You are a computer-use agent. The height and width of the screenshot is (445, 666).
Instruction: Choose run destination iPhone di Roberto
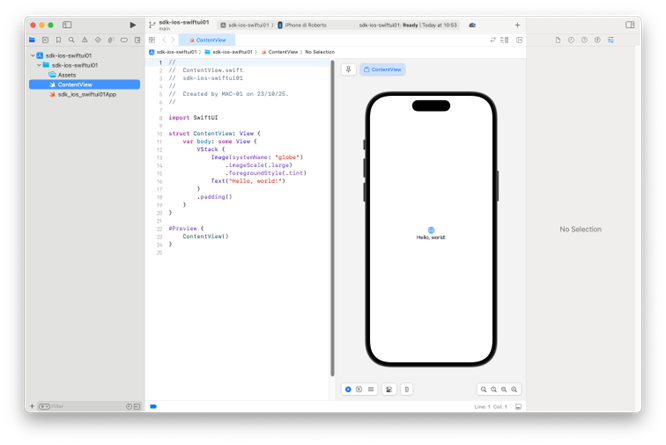tap(302, 25)
